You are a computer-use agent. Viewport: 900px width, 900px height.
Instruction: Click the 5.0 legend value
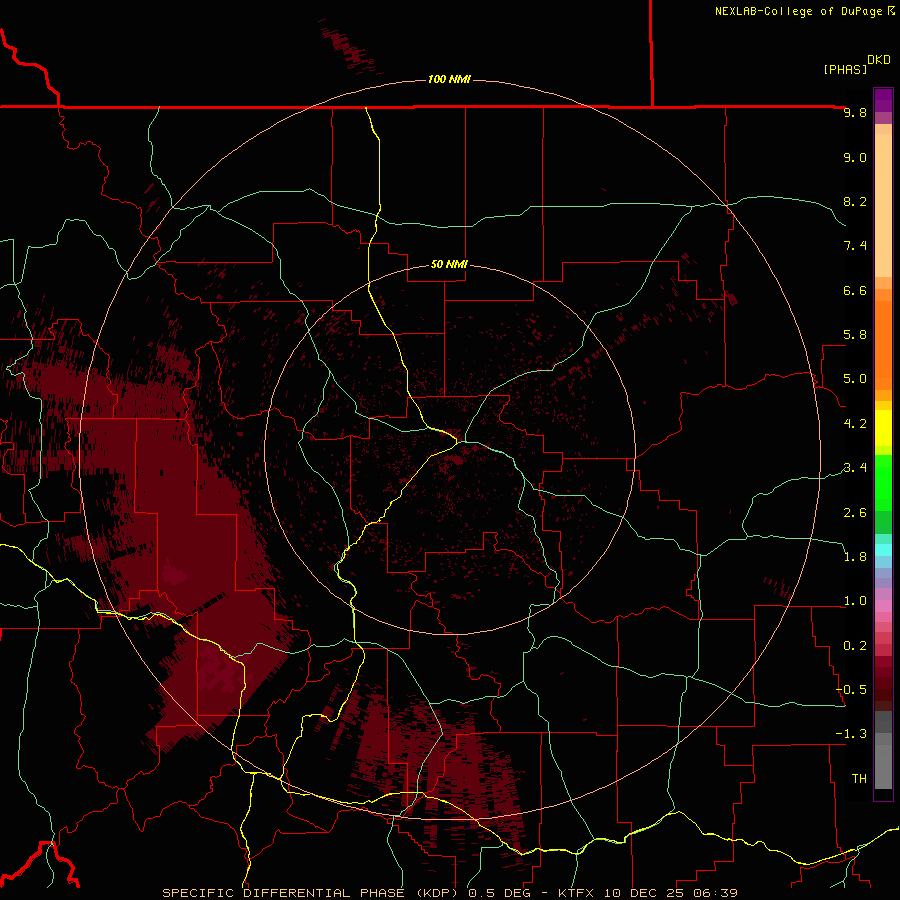point(855,379)
